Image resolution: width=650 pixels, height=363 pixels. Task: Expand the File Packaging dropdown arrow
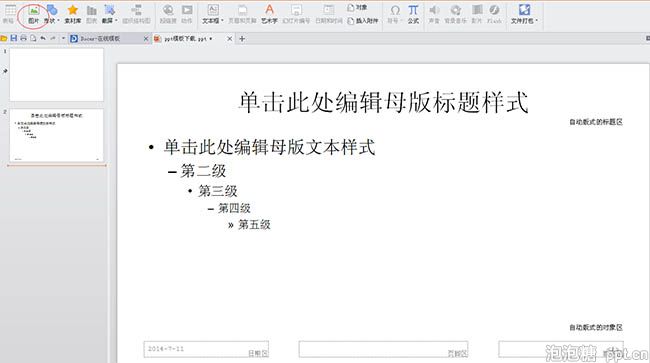[536, 21]
